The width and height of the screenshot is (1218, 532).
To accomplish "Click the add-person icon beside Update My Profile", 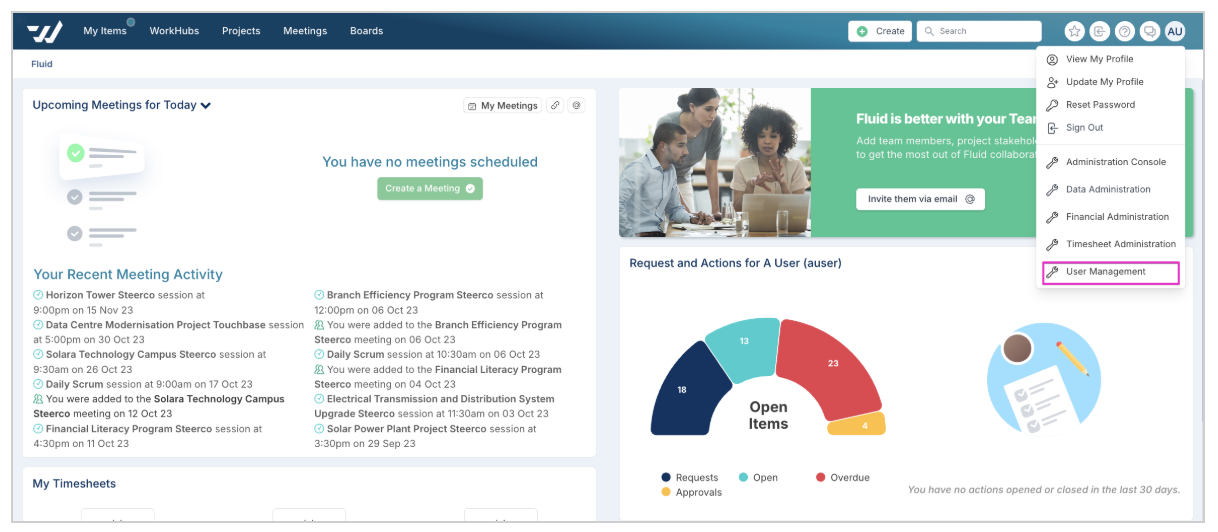I will [1052, 82].
